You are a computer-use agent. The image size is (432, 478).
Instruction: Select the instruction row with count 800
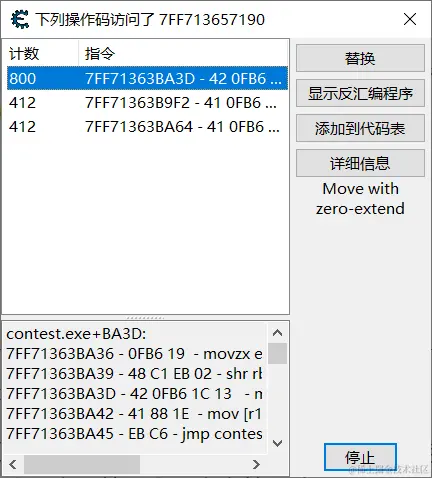(x=147, y=78)
